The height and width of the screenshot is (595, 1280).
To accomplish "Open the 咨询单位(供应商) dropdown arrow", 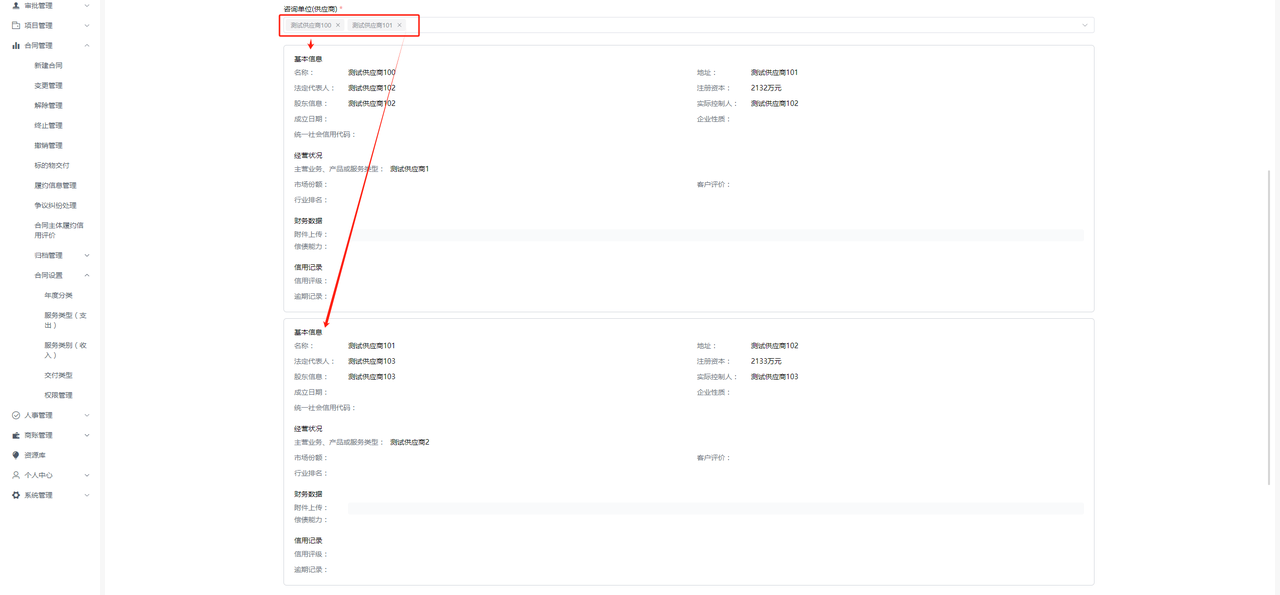I will (x=1084, y=25).
